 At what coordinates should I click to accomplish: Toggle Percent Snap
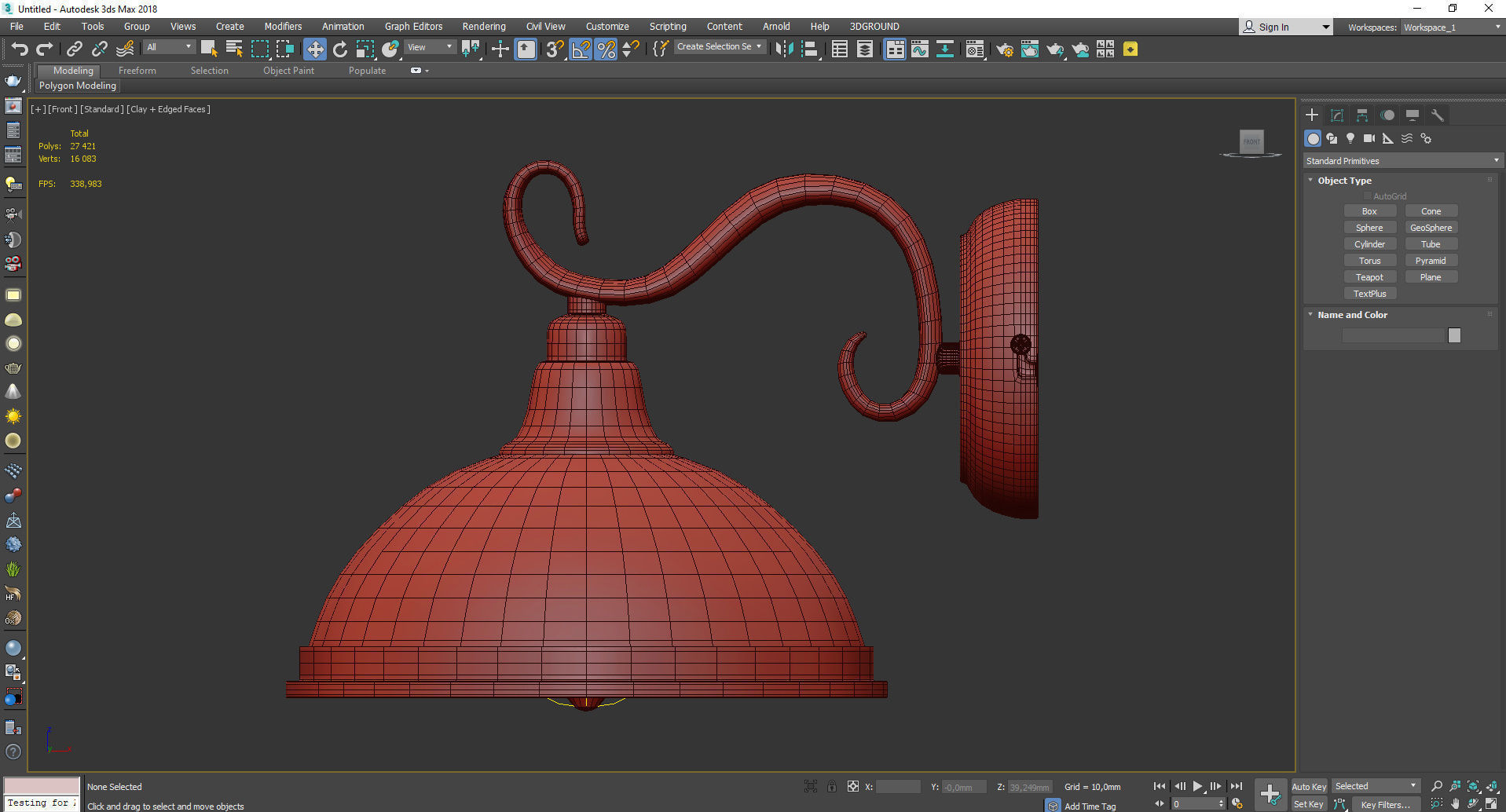(x=606, y=49)
